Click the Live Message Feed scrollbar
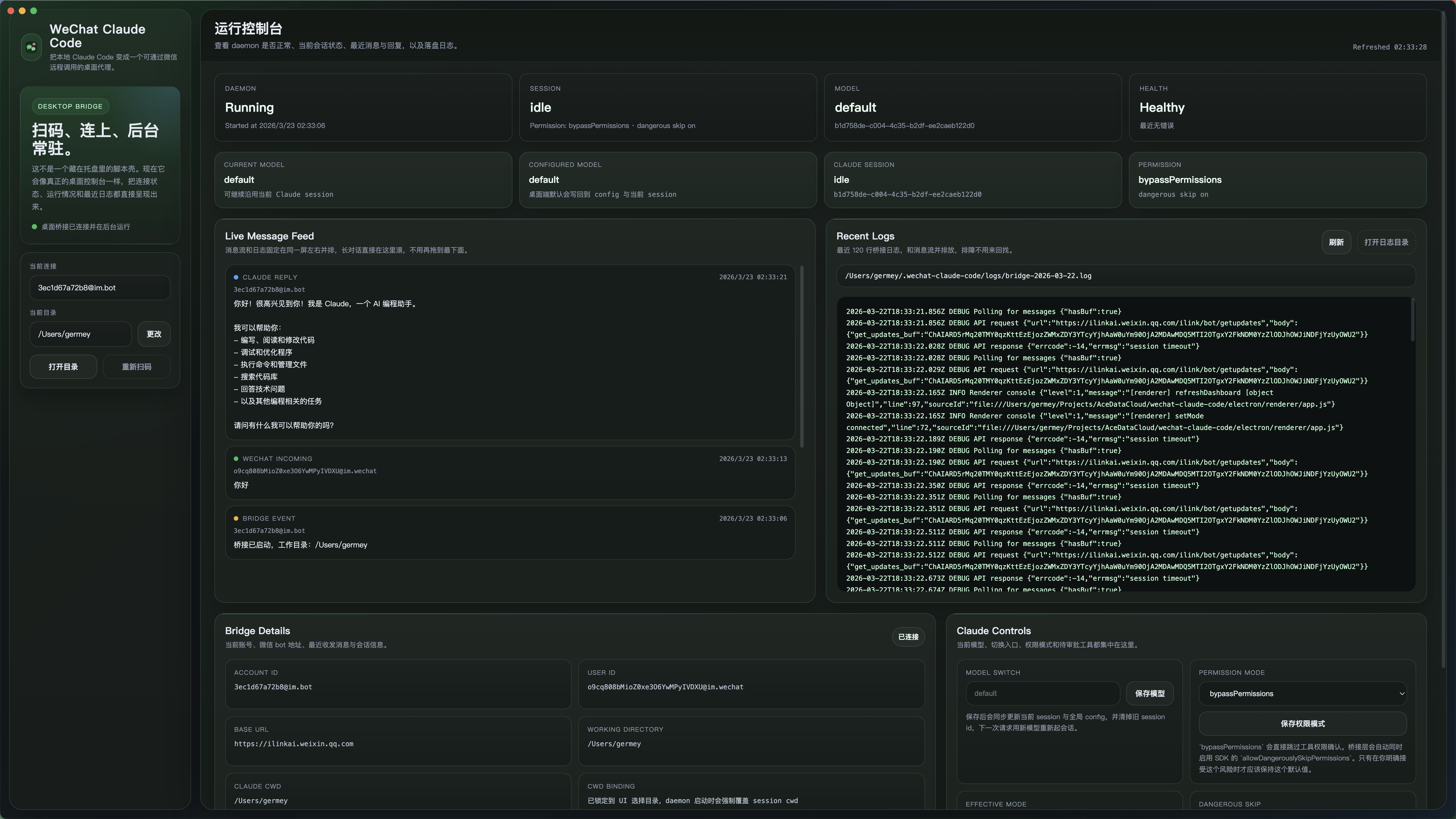This screenshot has width=1456, height=819. pos(801,356)
